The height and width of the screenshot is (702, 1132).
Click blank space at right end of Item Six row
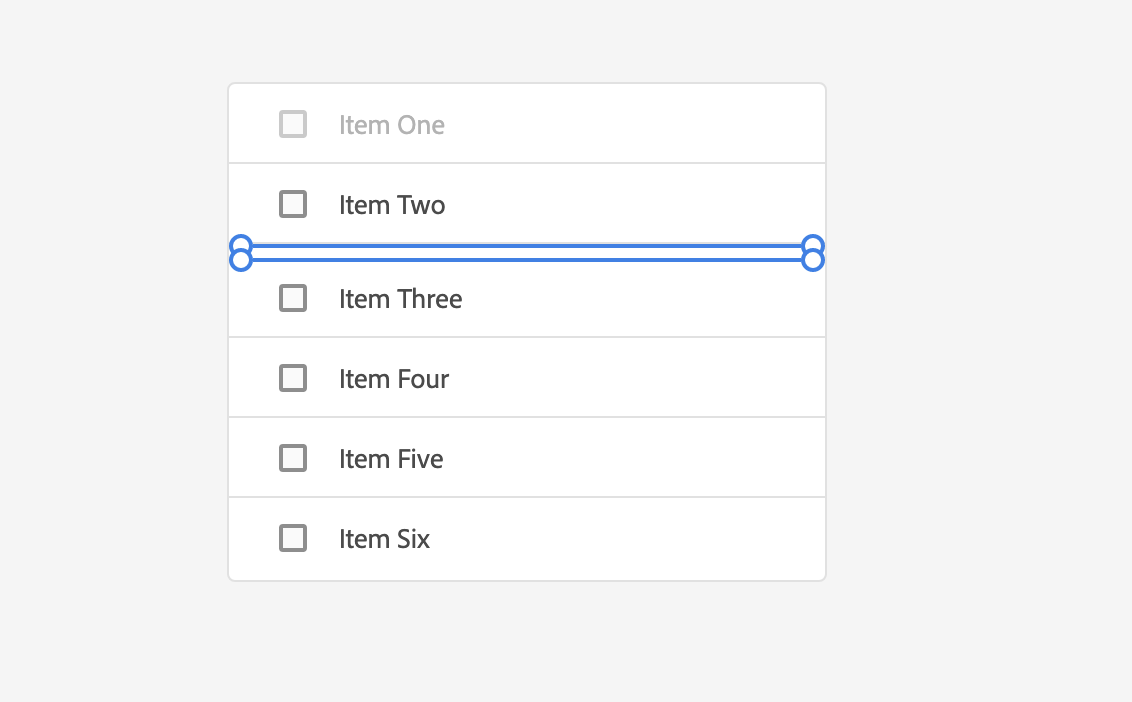740,539
